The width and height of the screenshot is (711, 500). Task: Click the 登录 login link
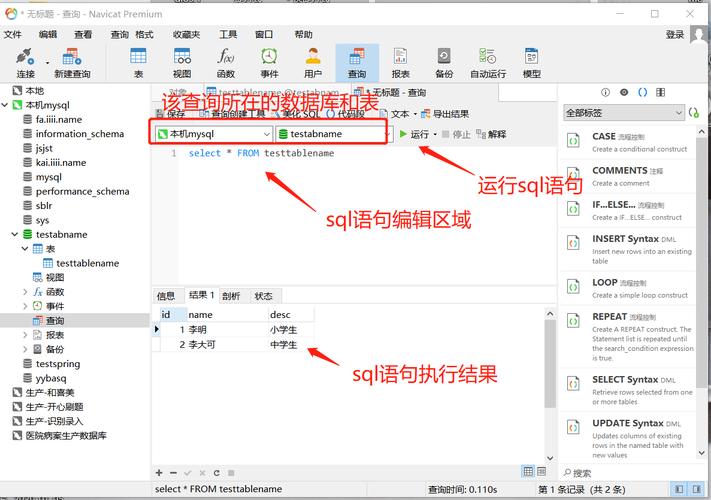pos(675,34)
